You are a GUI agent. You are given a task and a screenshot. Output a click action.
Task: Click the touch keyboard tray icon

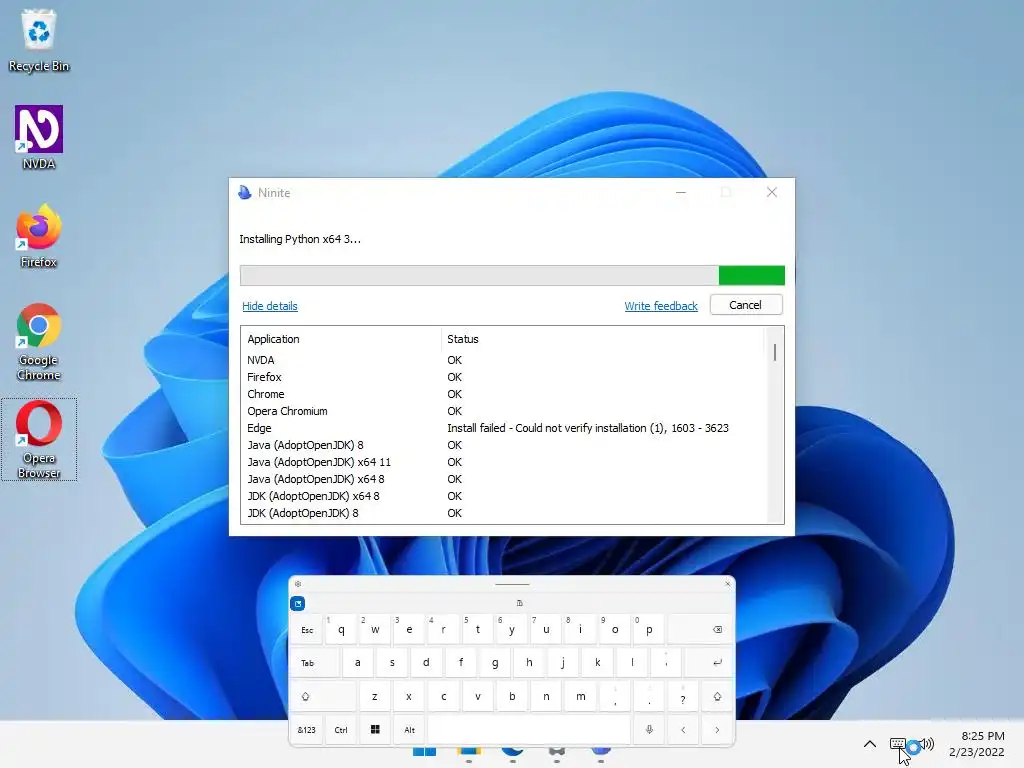pyautogui.click(x=898, y=744)
